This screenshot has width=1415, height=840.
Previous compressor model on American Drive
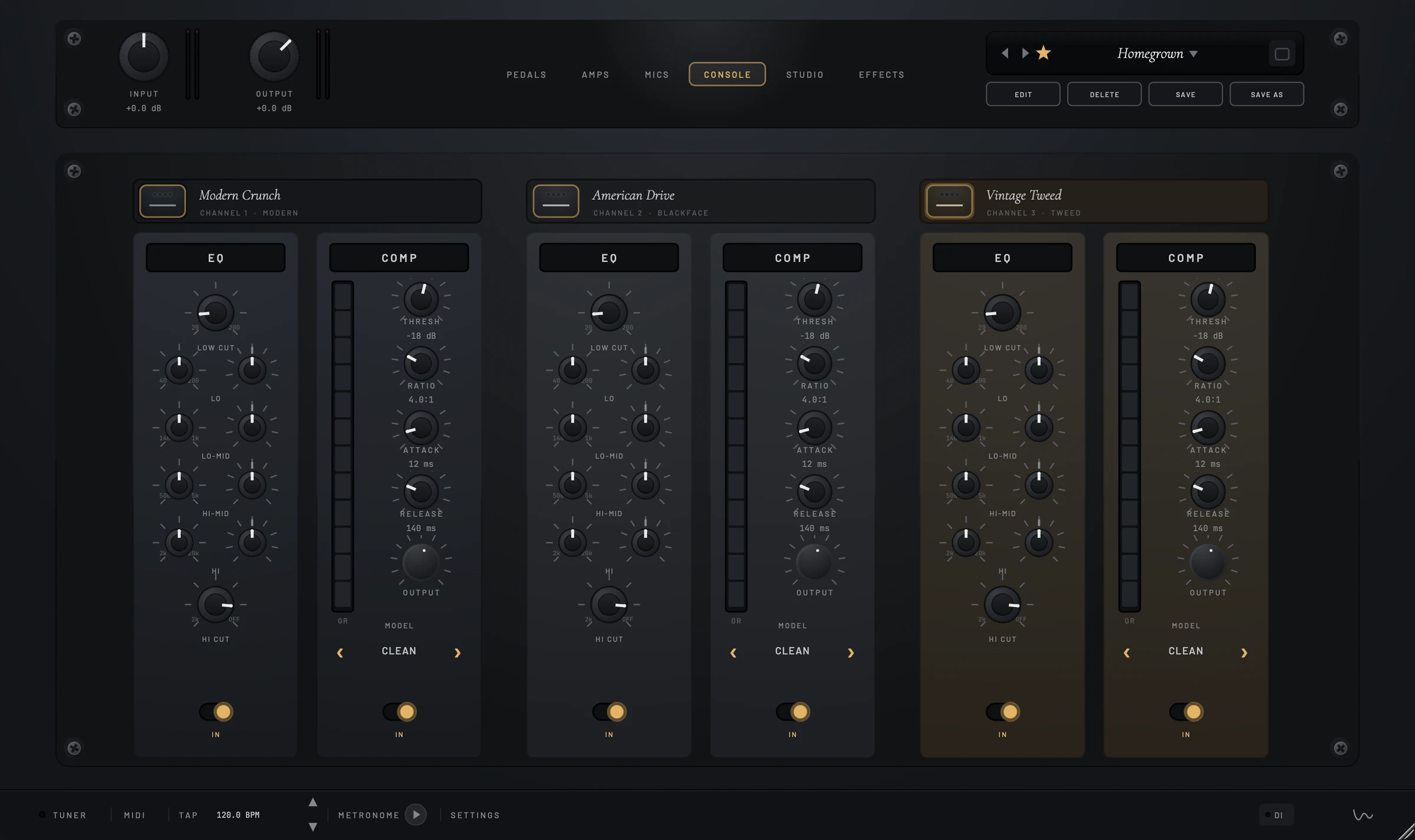pos(733,653)
